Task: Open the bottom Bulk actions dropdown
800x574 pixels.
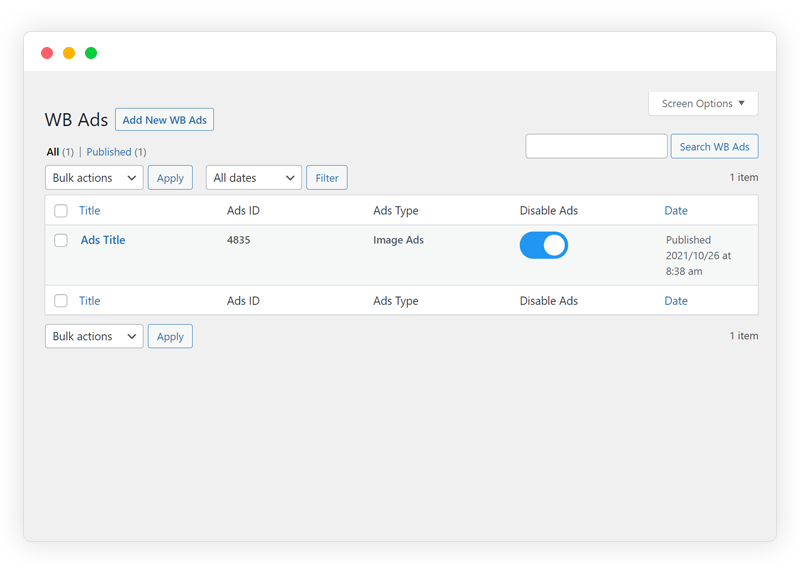Action: pyautogui.click(x=94, y=336)
